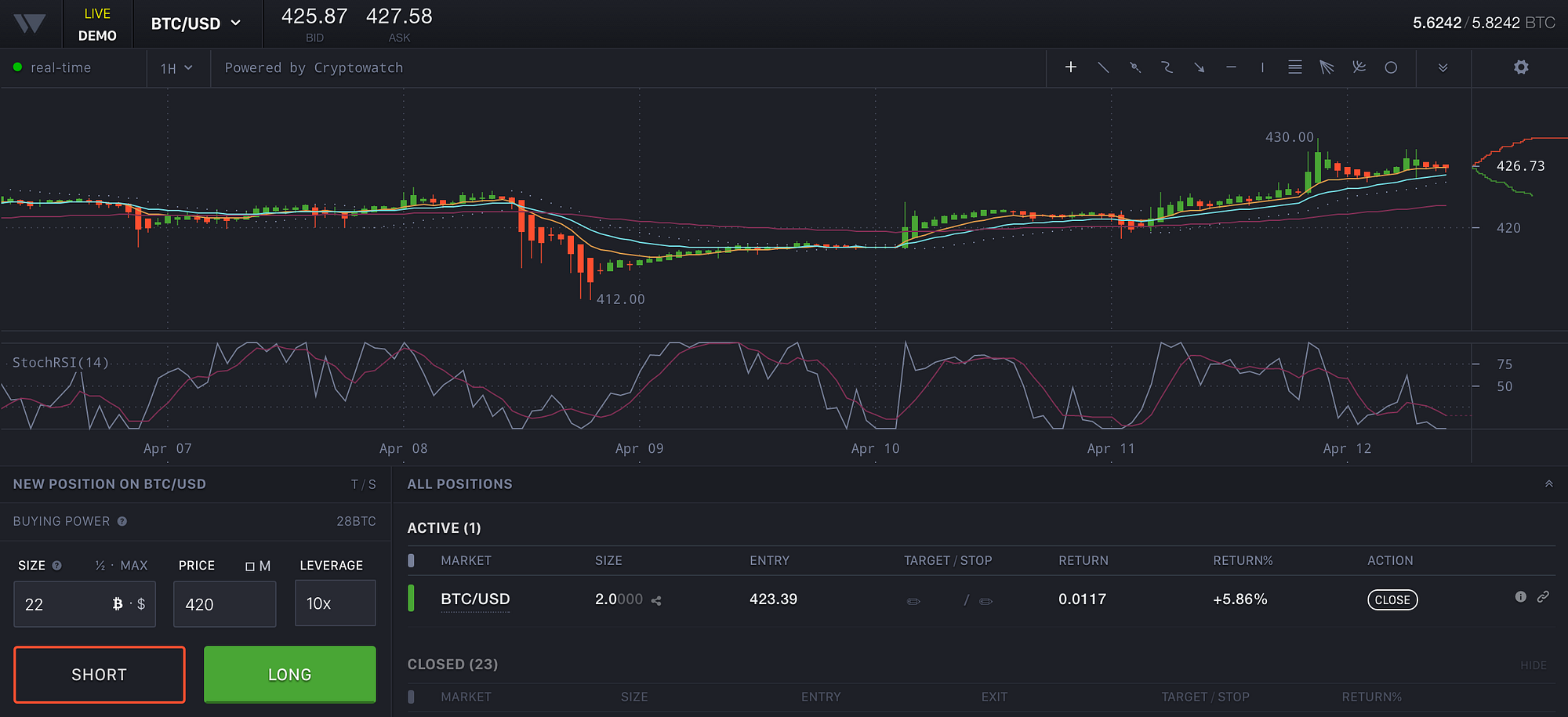The height and width of the screenshot is (717, 1568).
Task: Switch to LIVE trading mode
Action: point(97,13)
